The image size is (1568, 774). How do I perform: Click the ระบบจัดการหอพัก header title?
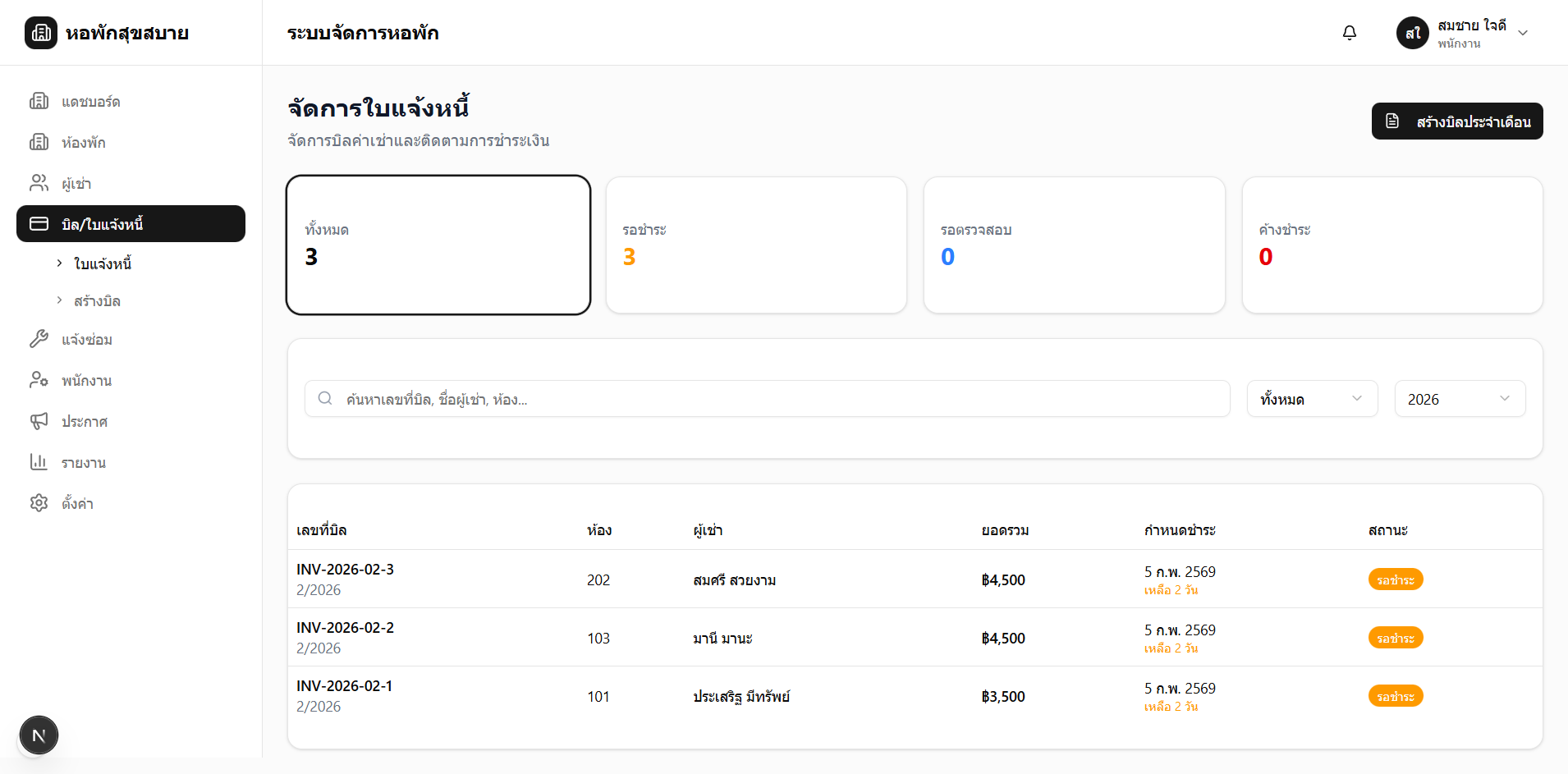(x=363, y=33)
